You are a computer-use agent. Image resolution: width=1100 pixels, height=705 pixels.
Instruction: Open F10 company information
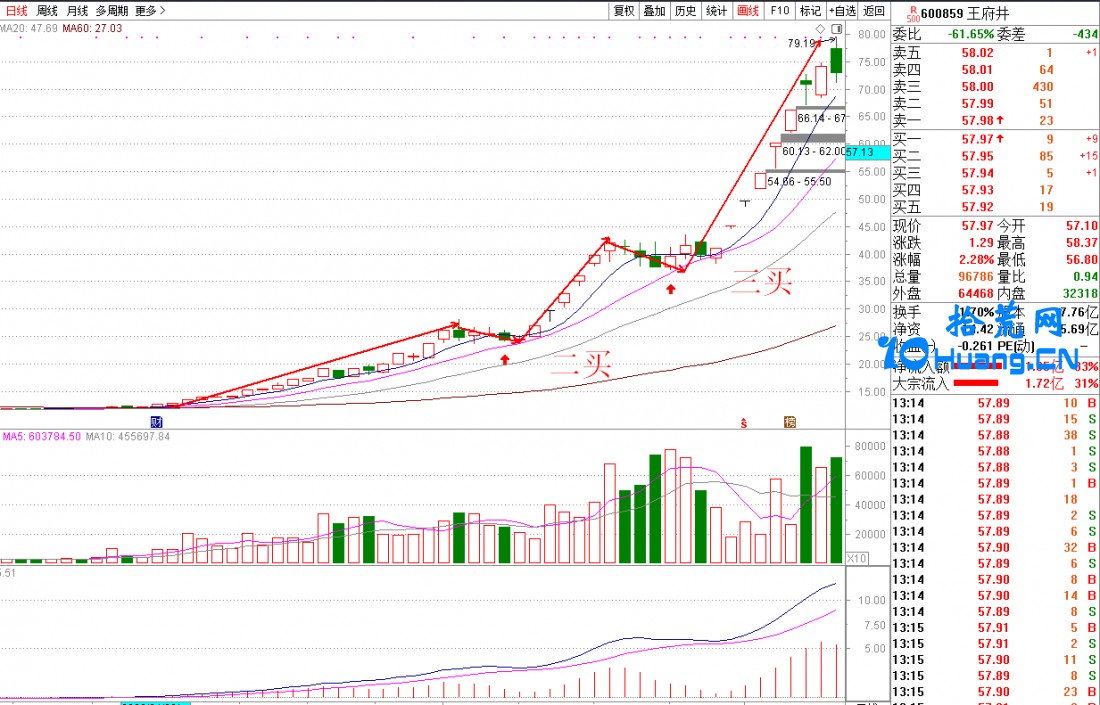pyautogui.click(x=779, y=11)
